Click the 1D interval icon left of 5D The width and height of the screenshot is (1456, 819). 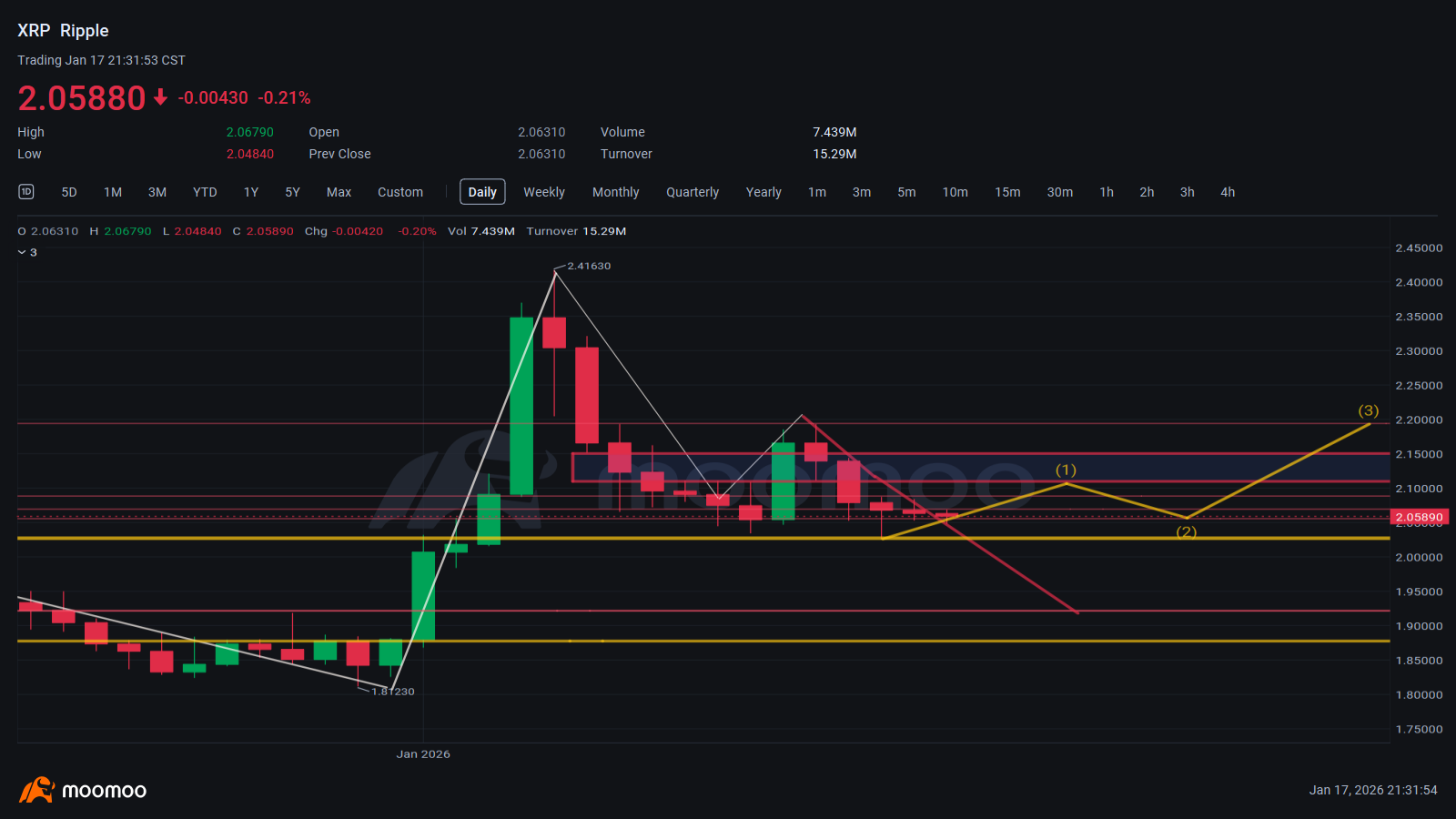(26, 191)
